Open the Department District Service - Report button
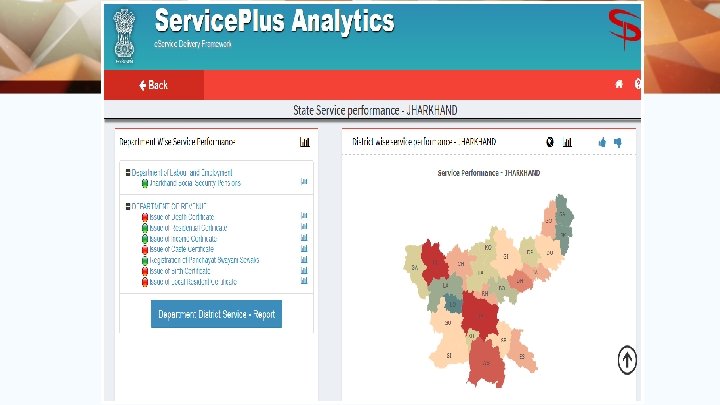 click(x=216, y=314)
